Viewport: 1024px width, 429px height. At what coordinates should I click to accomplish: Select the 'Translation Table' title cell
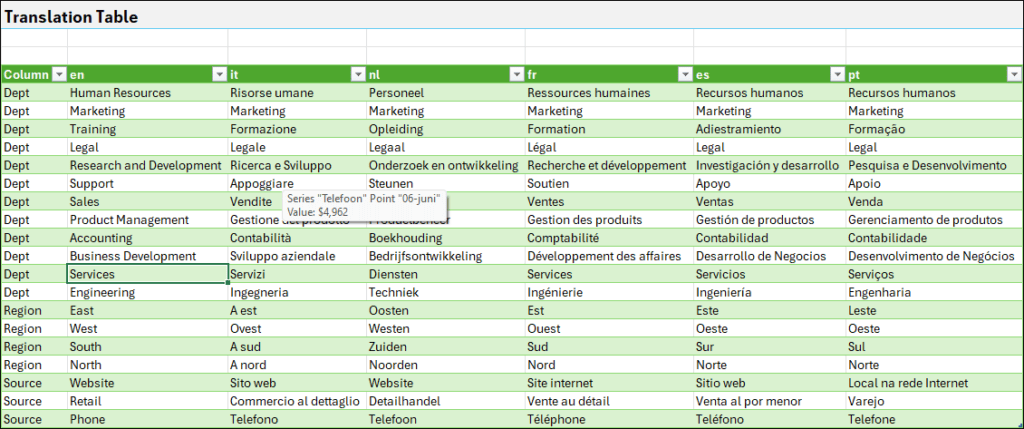click(72, 17)
